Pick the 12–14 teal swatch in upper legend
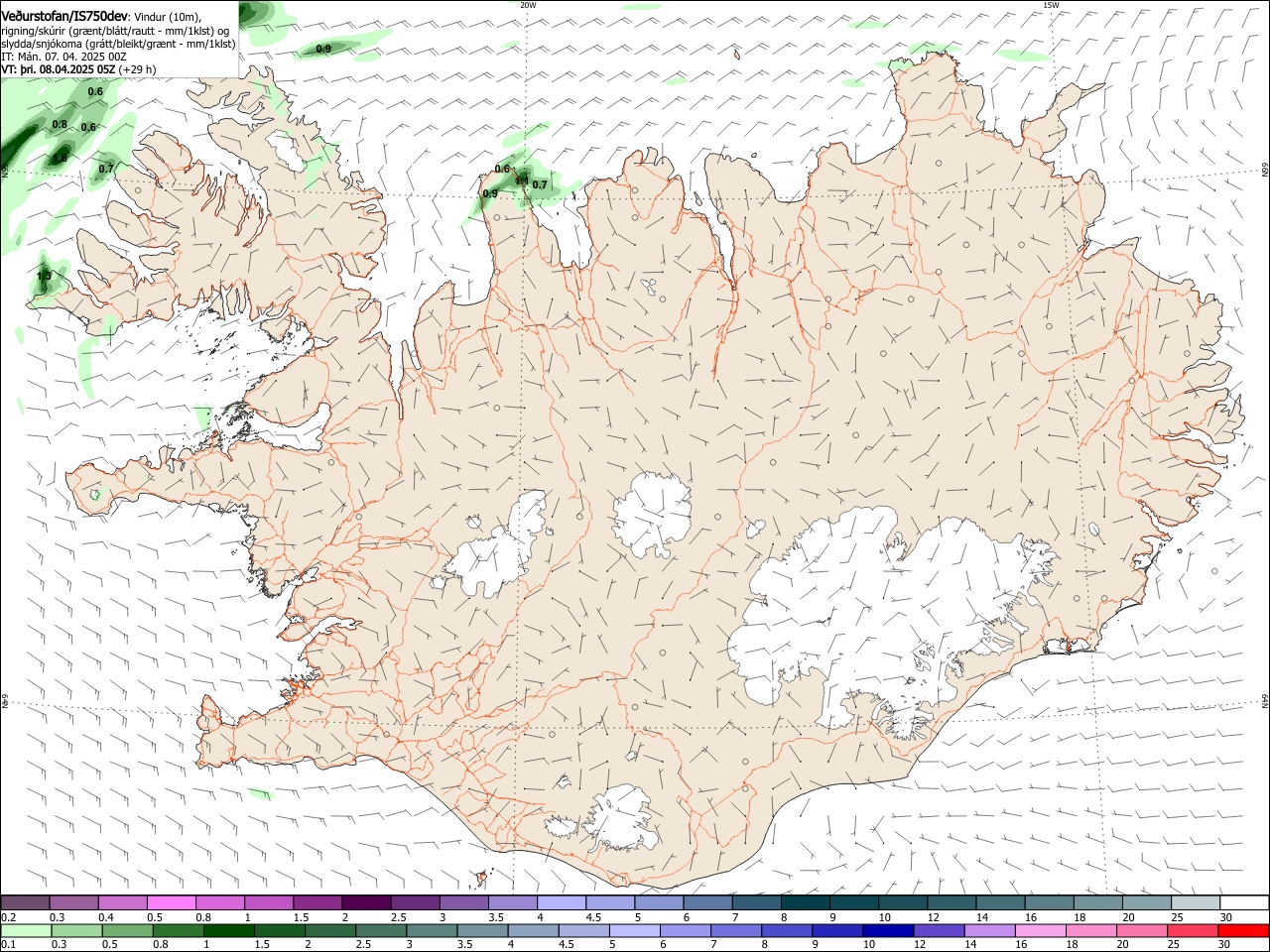 pyautogui.click(x=952, y=903)
